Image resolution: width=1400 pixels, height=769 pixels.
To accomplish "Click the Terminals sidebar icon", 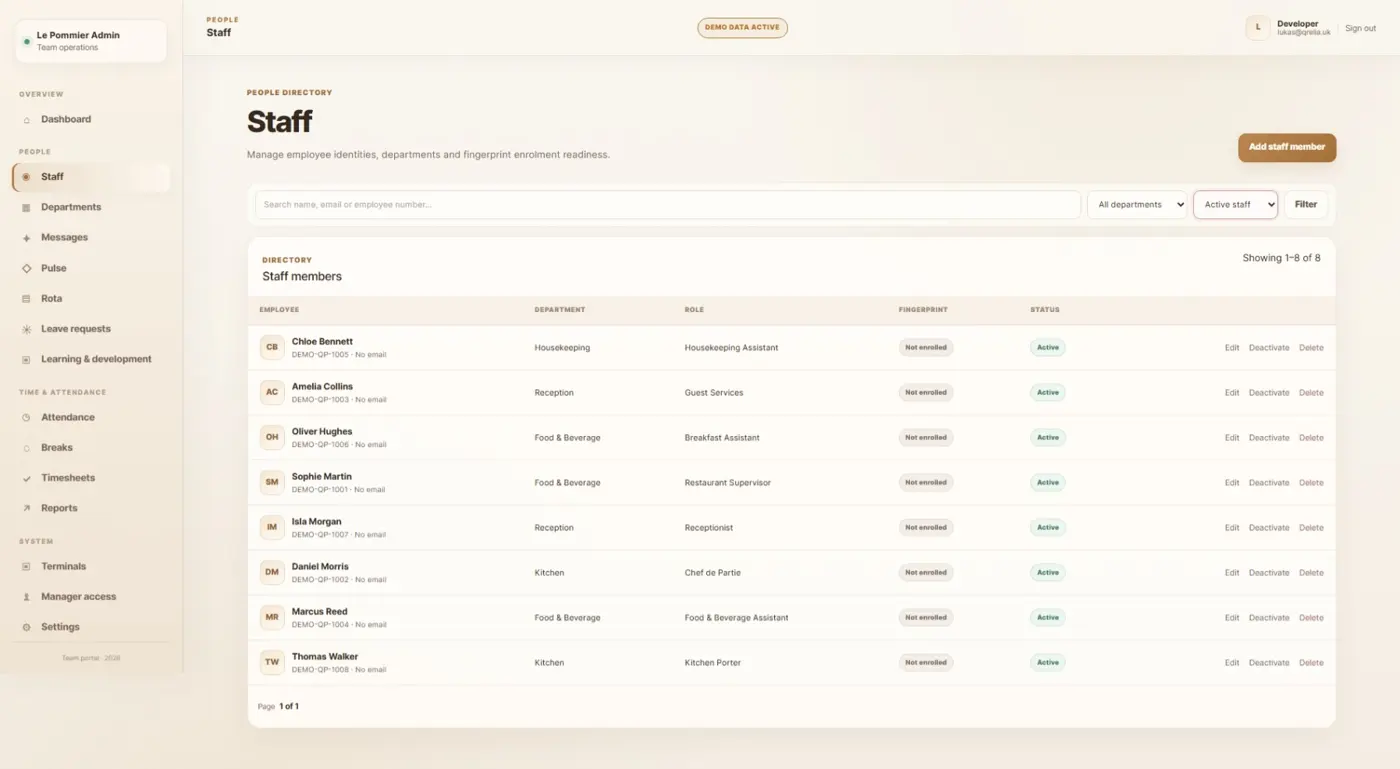I will pos(26,567).
